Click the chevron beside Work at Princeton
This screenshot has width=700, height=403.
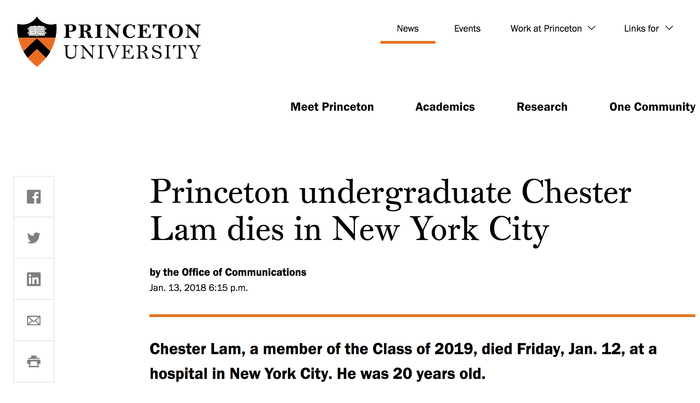point(591,29)
